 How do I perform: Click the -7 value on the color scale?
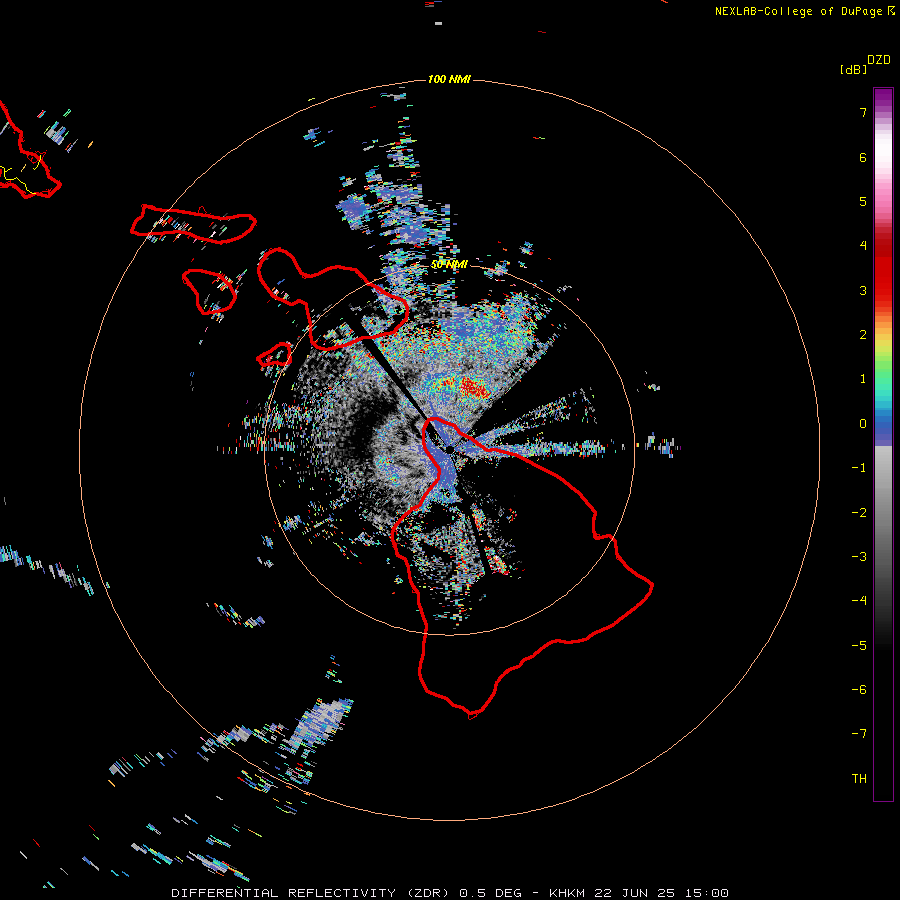tap(859, 734)
